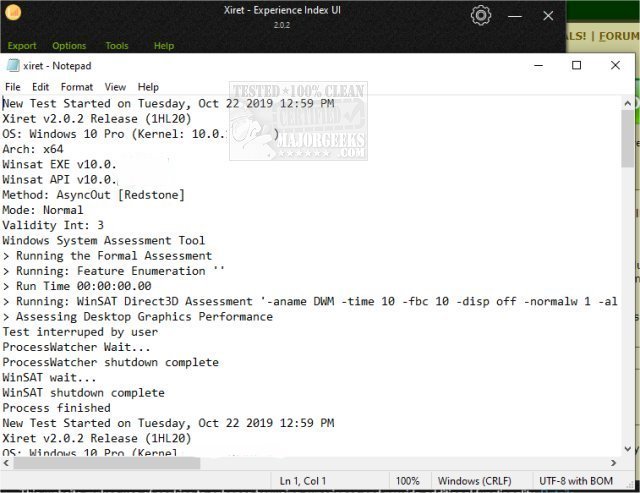
Task: Open the Export menu in Xiret
Action: point(22,46)
